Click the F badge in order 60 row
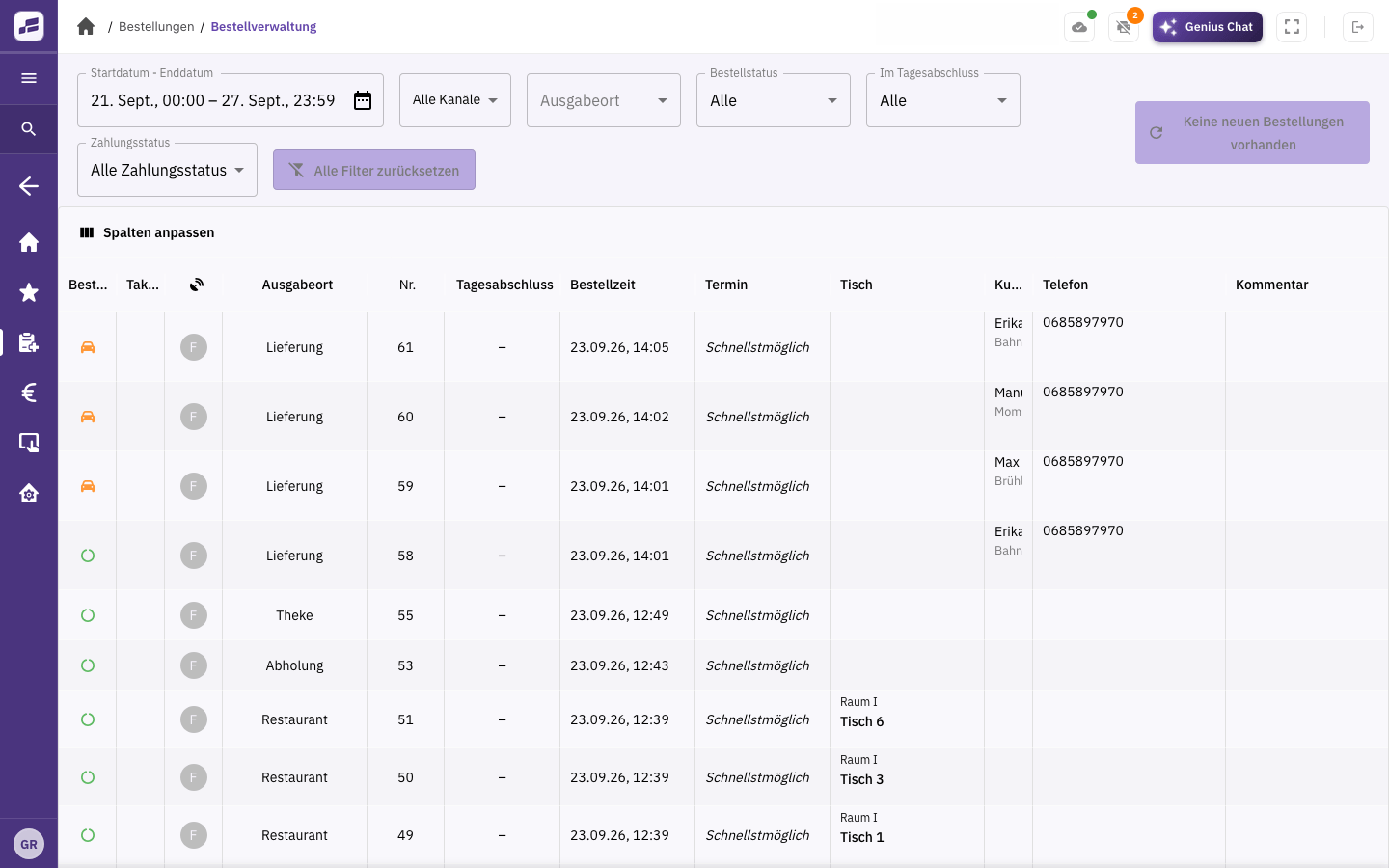 (x=194, y=417)
